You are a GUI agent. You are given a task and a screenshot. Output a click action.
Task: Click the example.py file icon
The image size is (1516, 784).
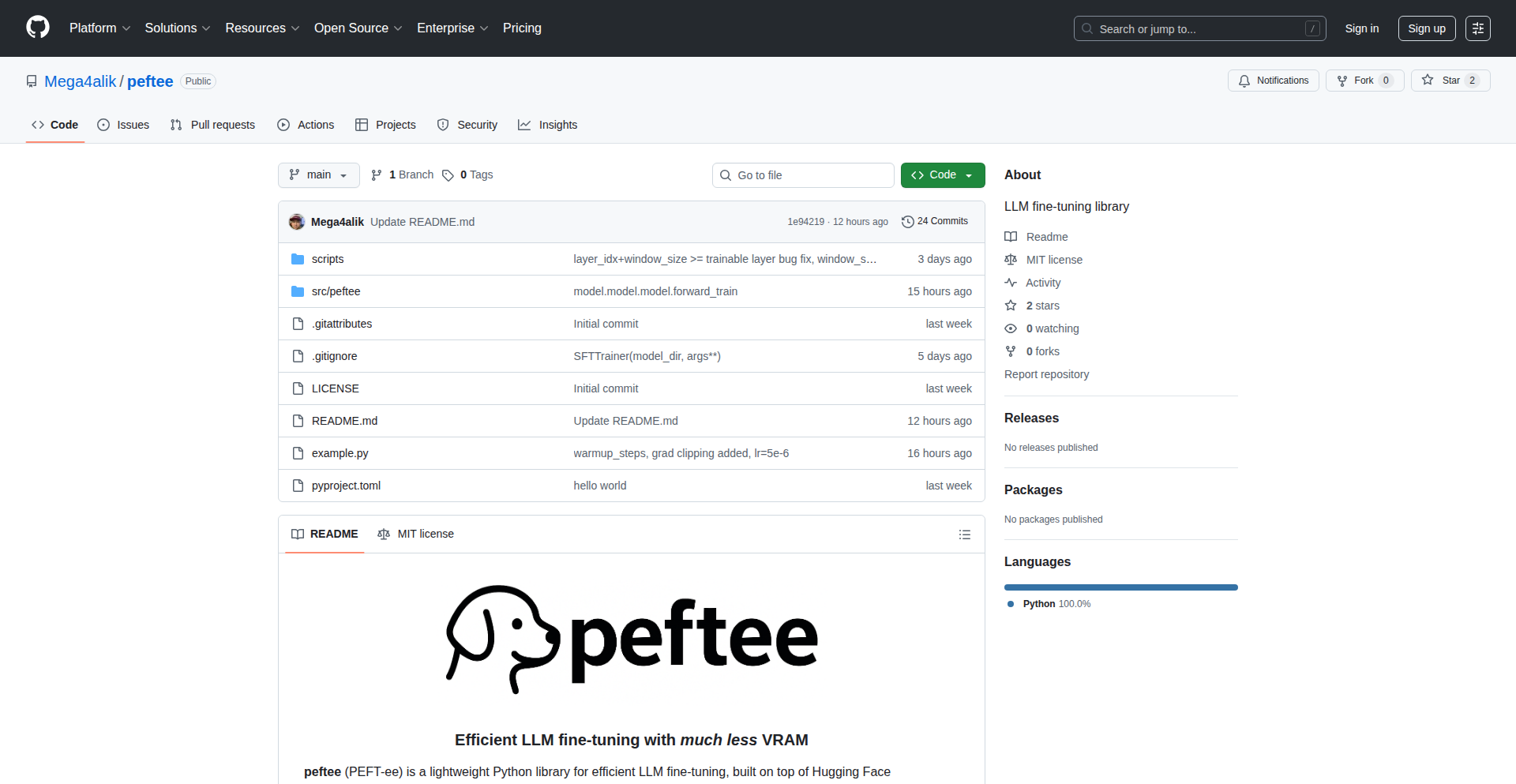click(x=298, y=453)
